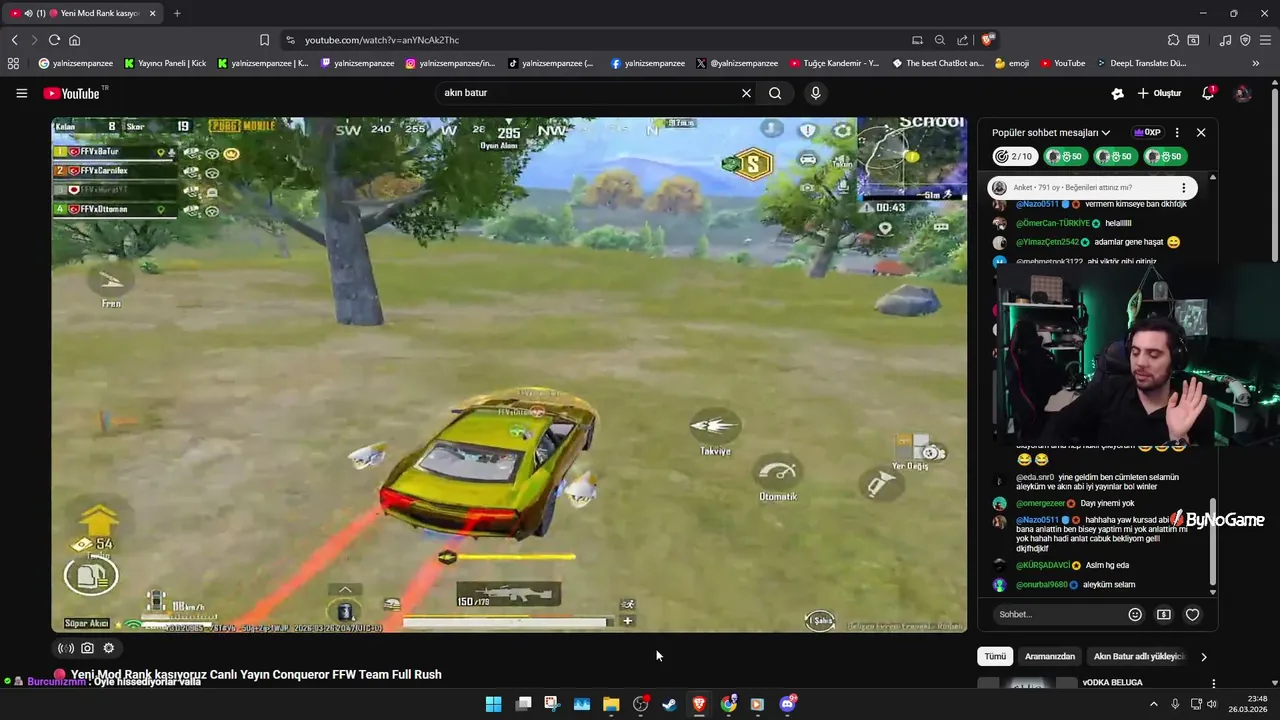Clear the search text 'akın batur'
This screenshot has height=720, width=1280.
(746, 93)
